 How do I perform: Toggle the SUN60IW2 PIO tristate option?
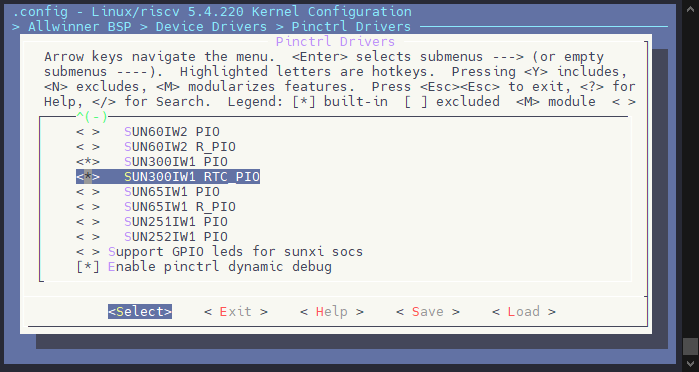[88, 132]
